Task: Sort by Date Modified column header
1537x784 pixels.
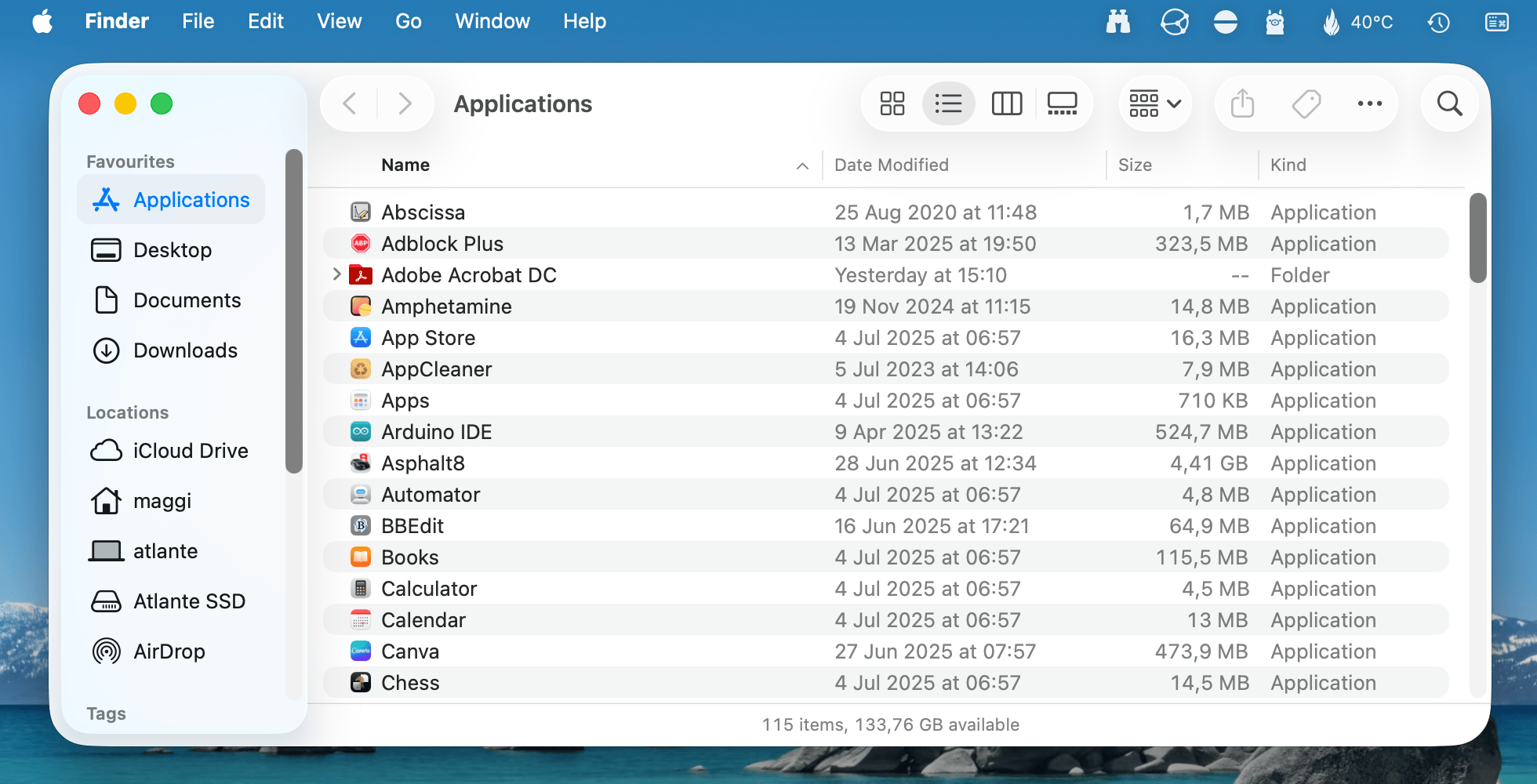Action: click(x=891, y=165)
